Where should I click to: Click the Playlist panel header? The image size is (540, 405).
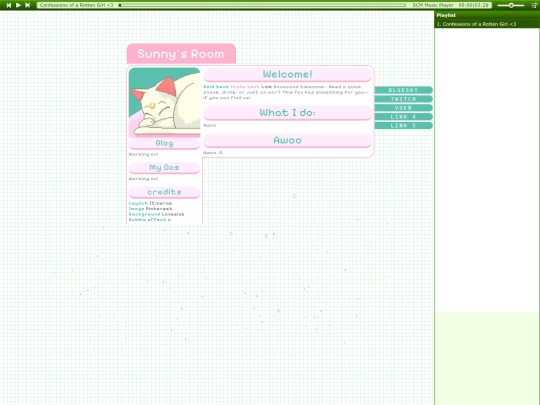point(486,15)
